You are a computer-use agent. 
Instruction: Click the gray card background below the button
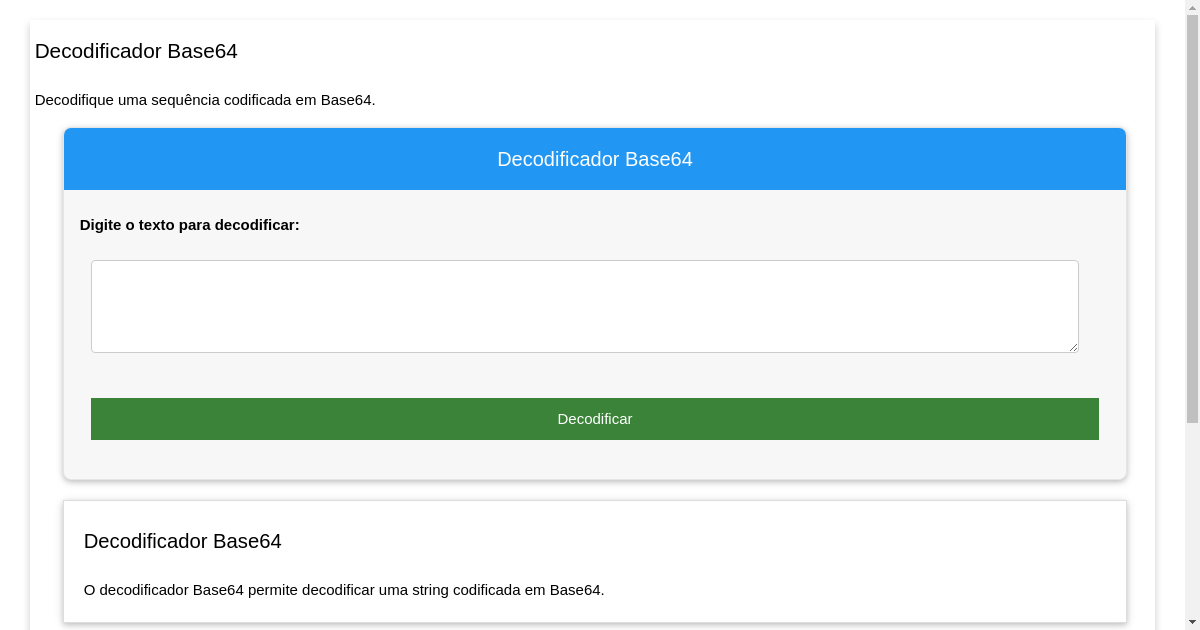coord(594,462)
